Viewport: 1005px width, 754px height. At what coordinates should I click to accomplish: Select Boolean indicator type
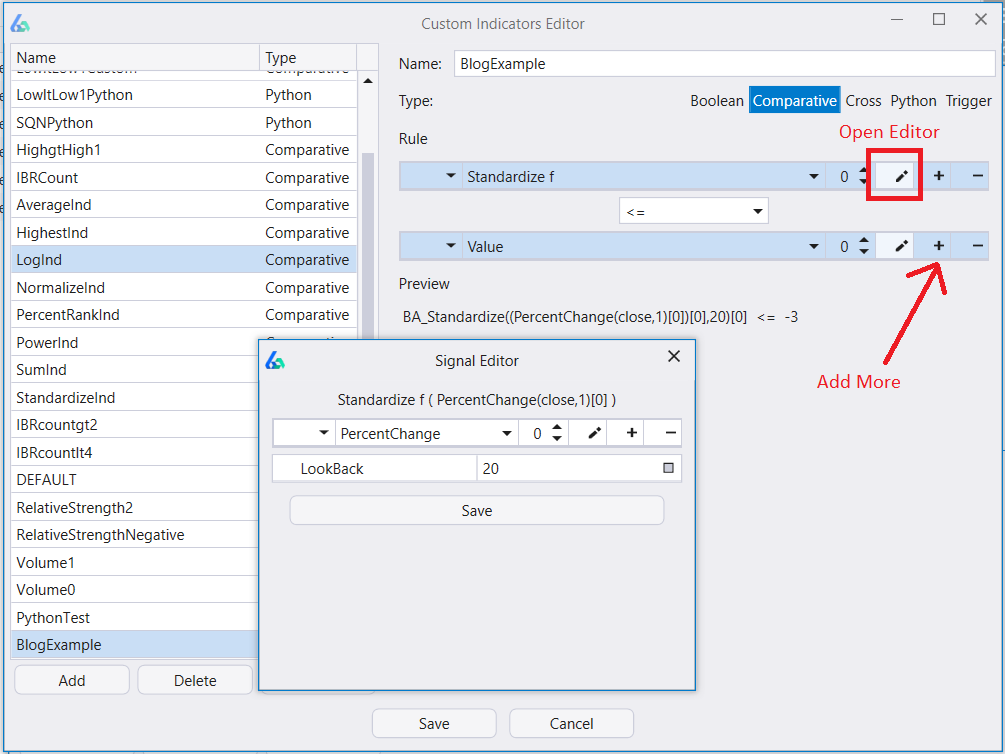[x=716, y=101]
